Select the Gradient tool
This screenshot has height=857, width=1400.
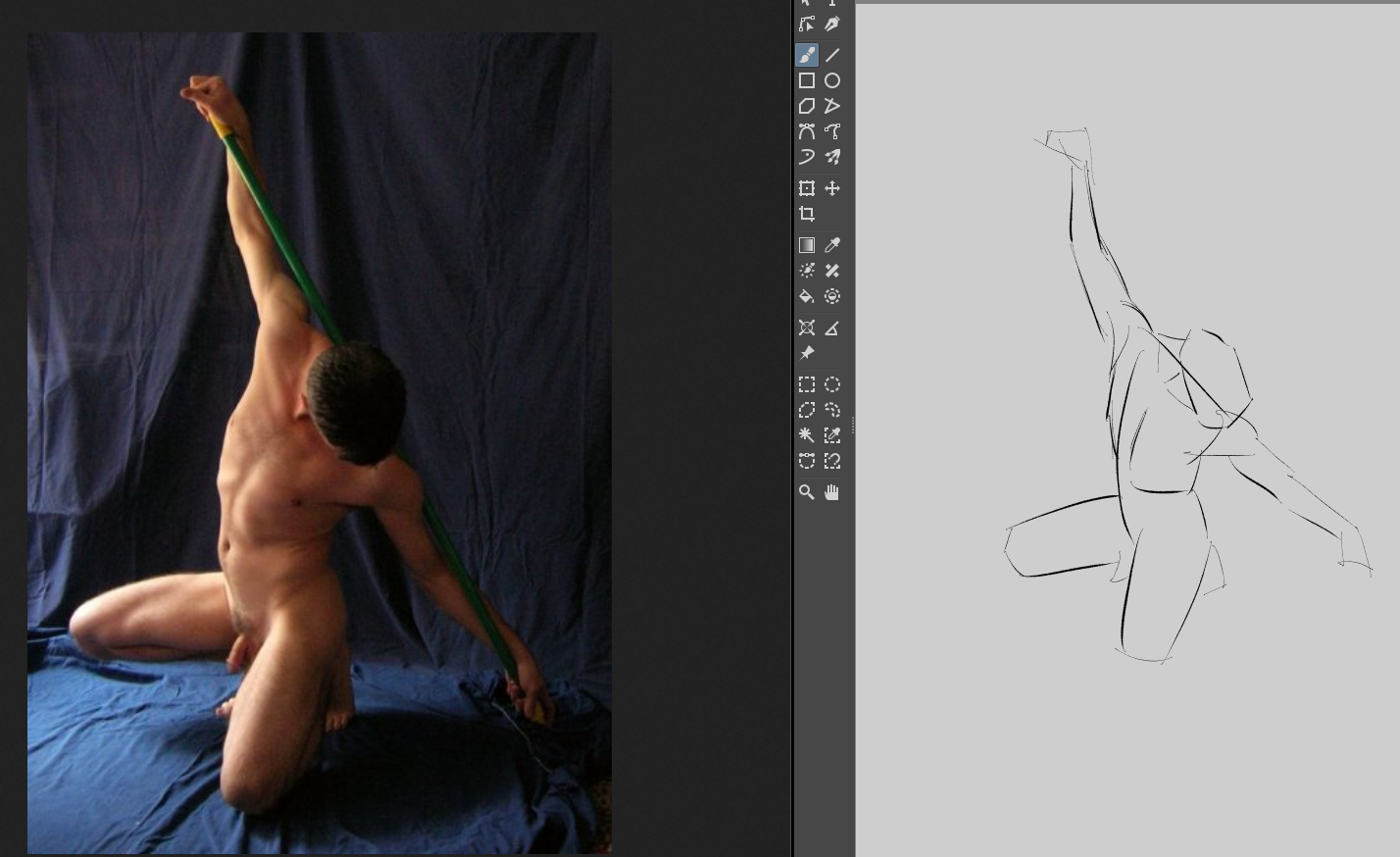(807, 245)
